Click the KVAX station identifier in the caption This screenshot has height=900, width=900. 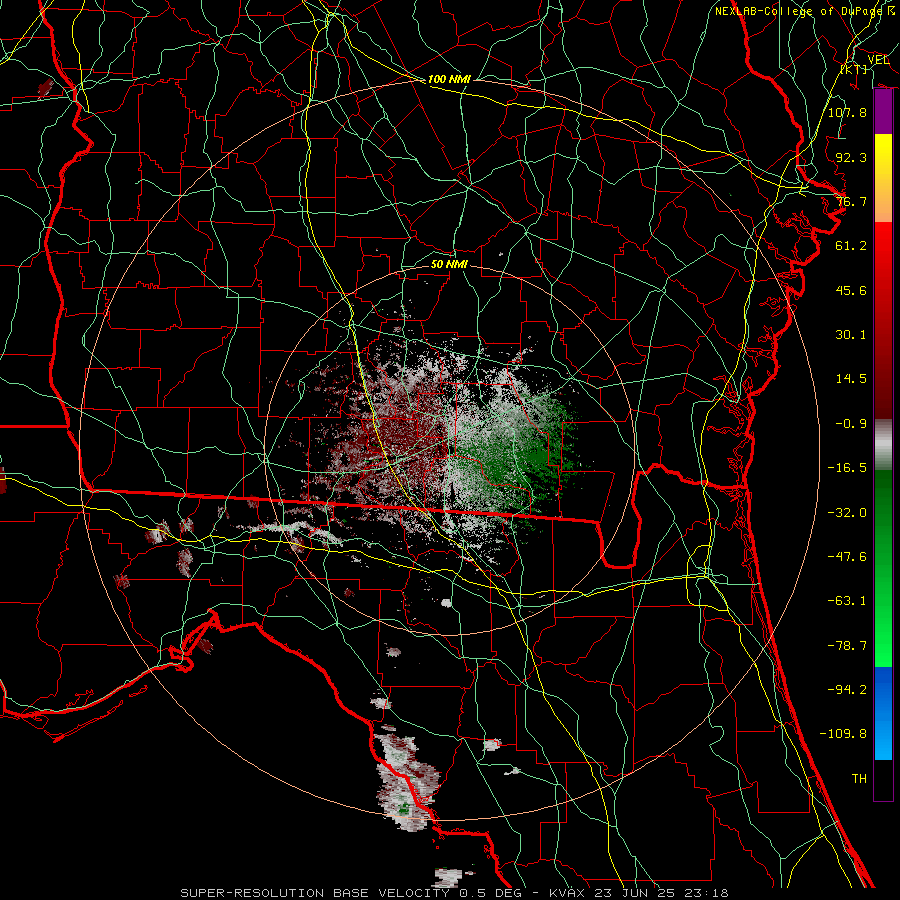pyautogui.click(x=567, y=893)
